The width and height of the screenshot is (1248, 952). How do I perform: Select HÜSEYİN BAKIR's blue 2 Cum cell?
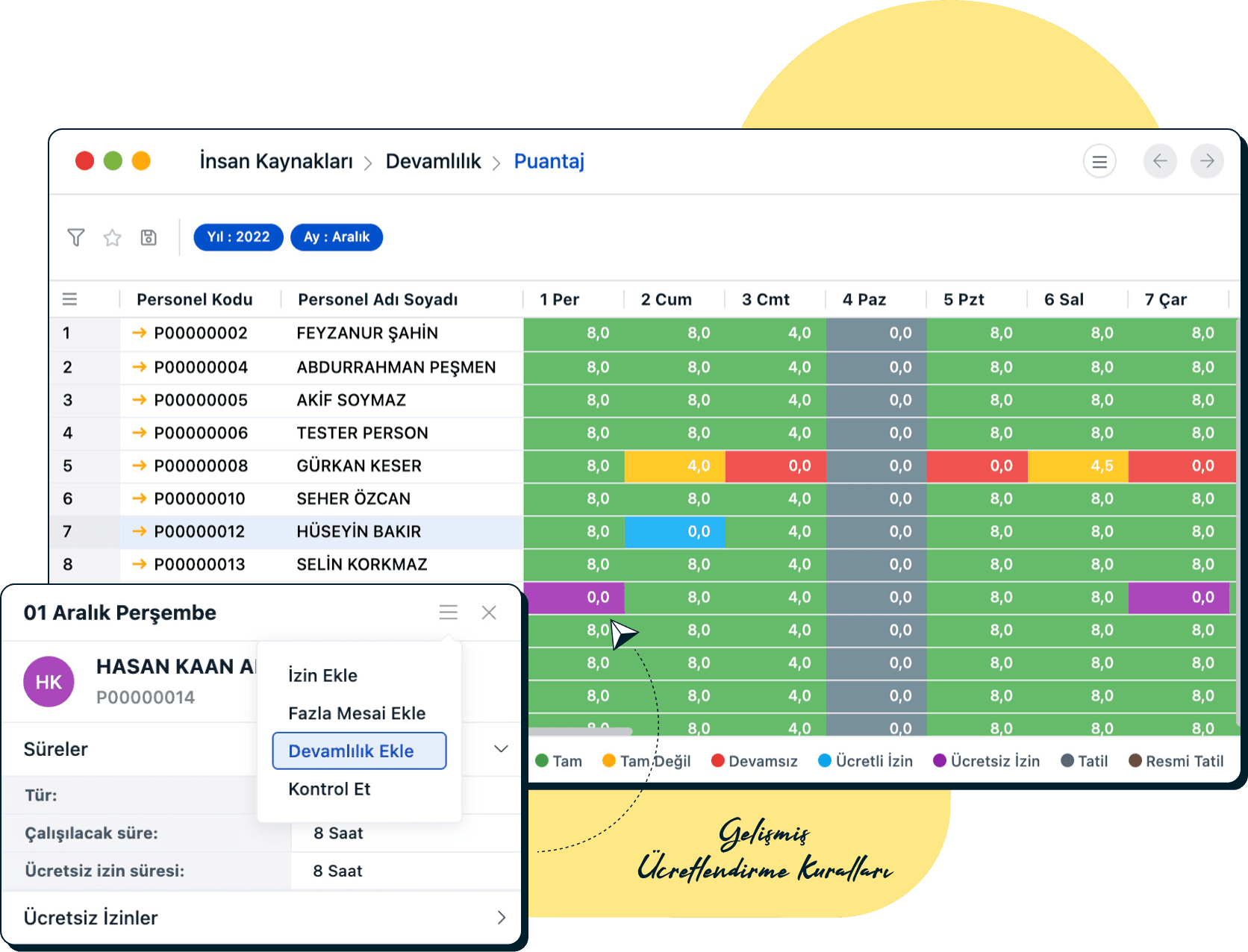point(674,531)
